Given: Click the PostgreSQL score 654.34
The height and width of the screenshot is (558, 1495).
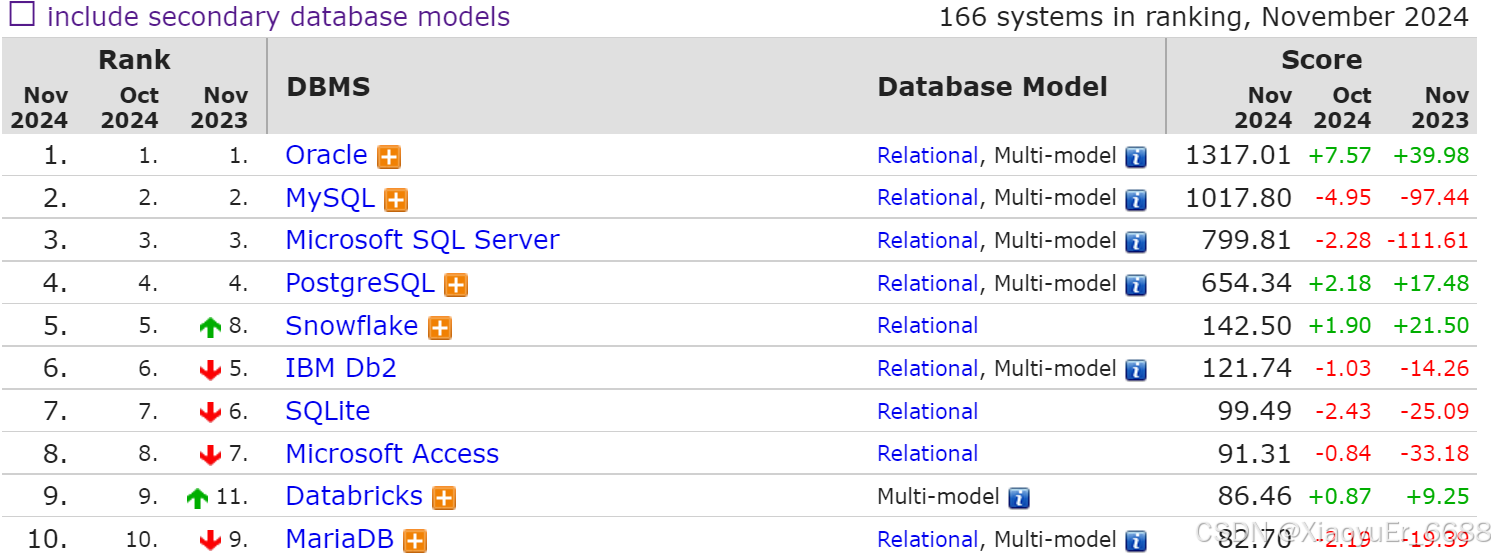Looking at the screenshot, I should click(x=1246, y=284).
